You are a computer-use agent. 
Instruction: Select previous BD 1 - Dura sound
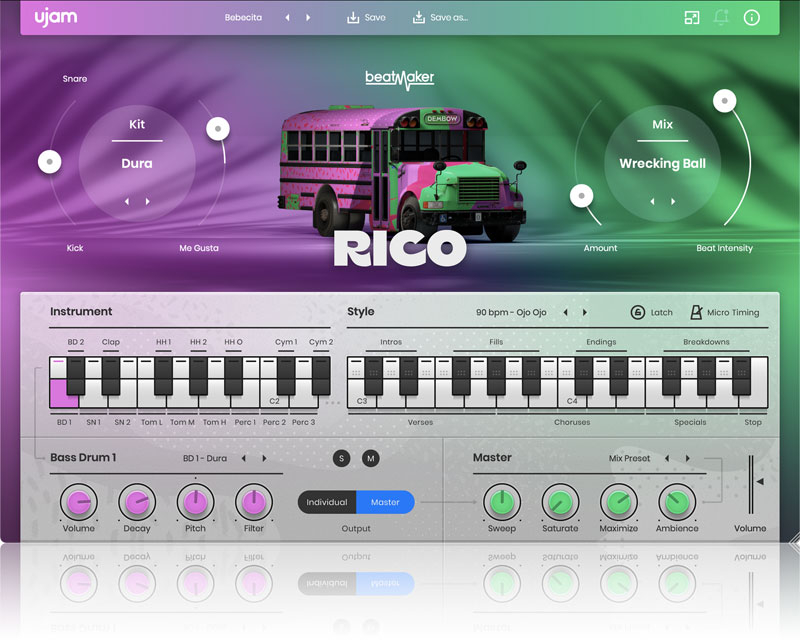(x=243, y=458)
